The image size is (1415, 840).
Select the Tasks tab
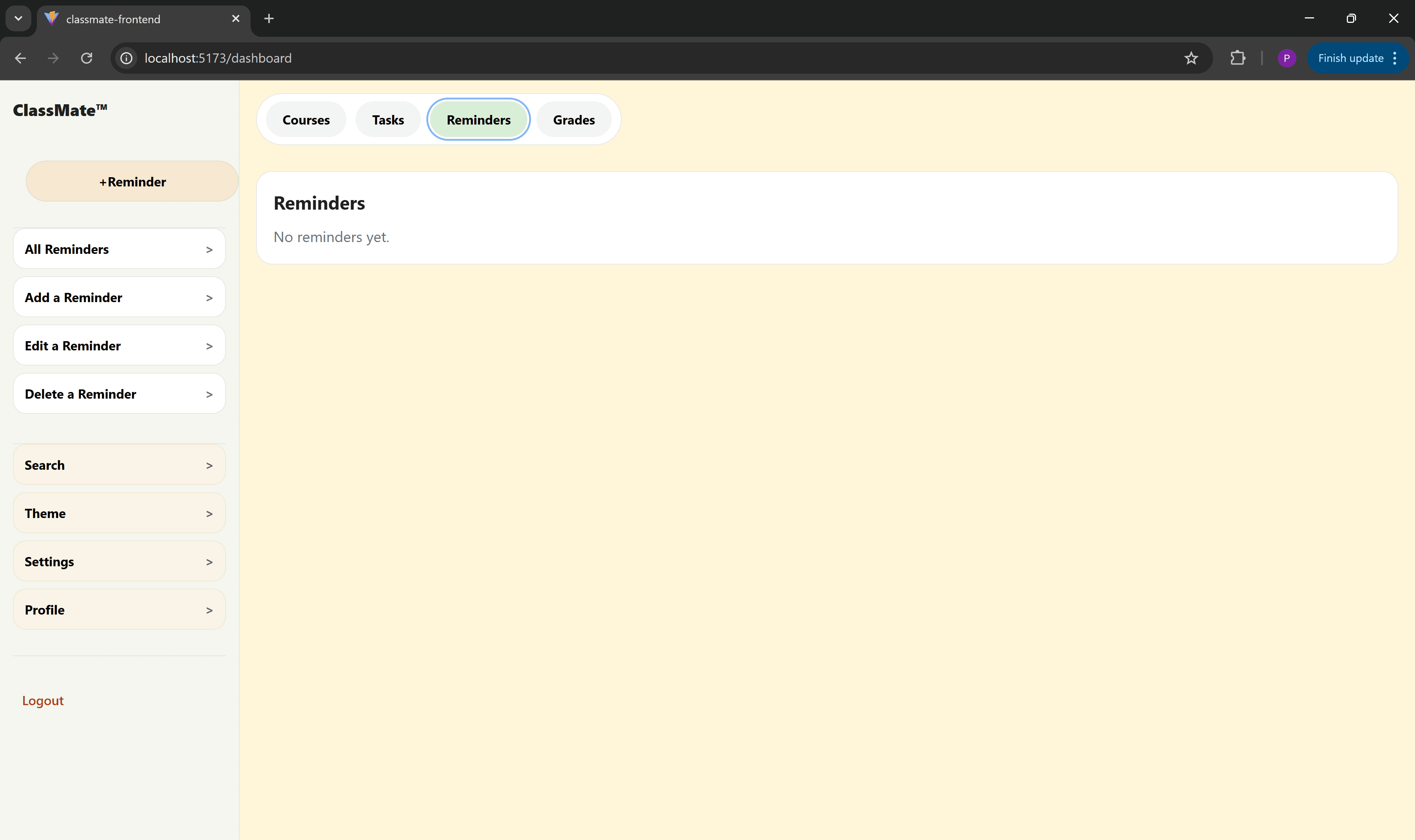pos(388,120)
